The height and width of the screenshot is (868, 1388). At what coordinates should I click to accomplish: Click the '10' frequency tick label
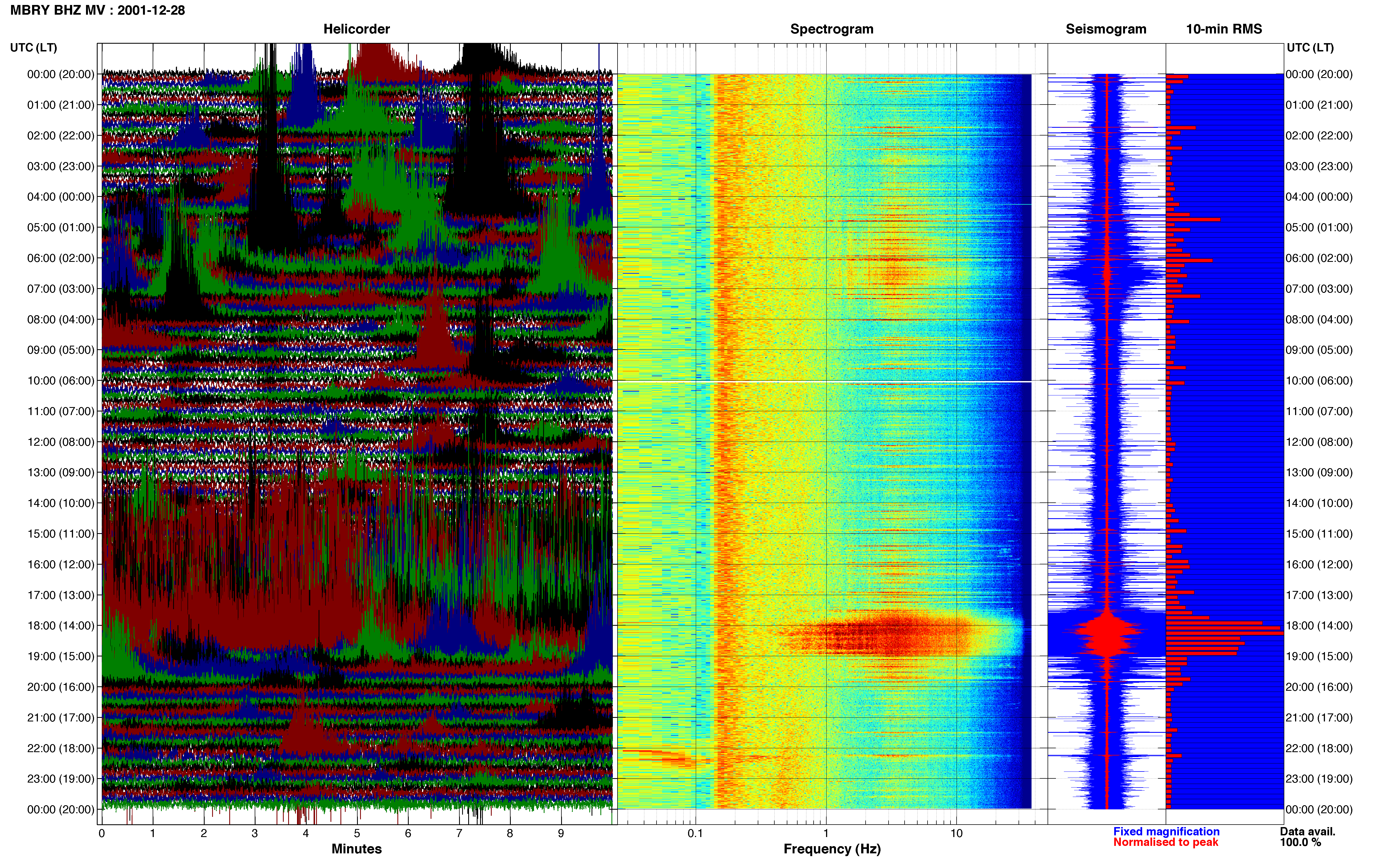956,833
